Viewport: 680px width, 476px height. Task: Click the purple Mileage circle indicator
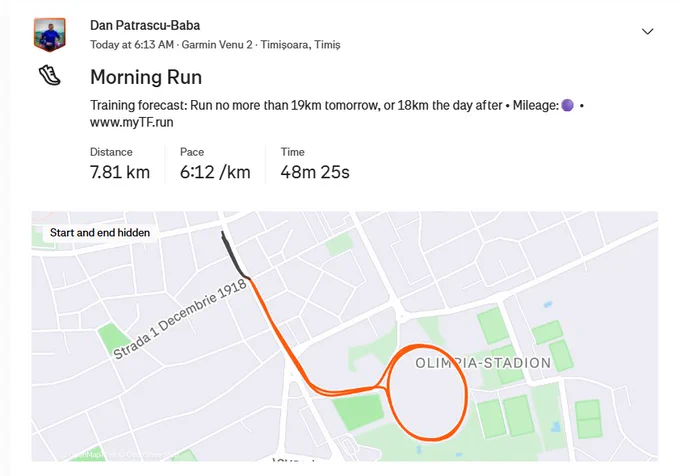567,105
